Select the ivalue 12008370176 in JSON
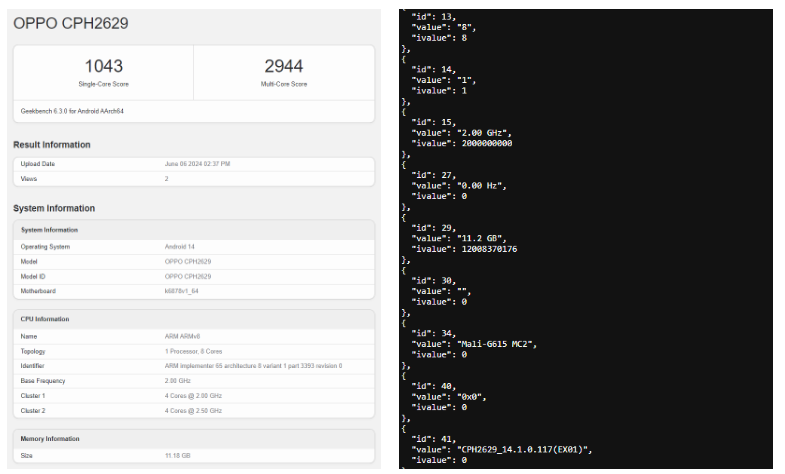The height and width of the screenshot is (474, 785). click(489, 249)
